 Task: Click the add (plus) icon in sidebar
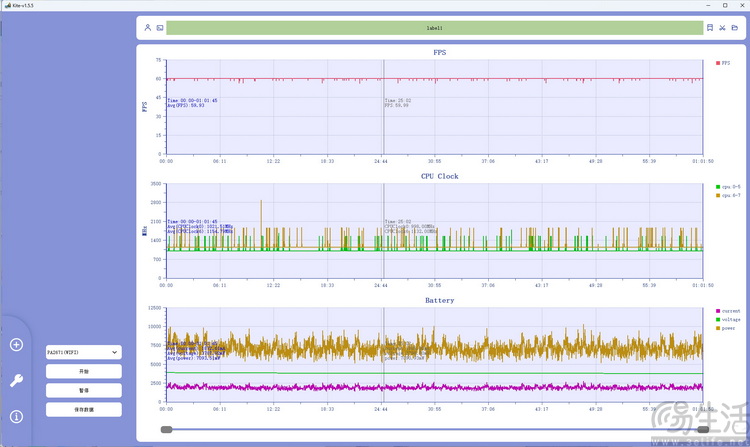pyautogui.click(x=16, y=345)
